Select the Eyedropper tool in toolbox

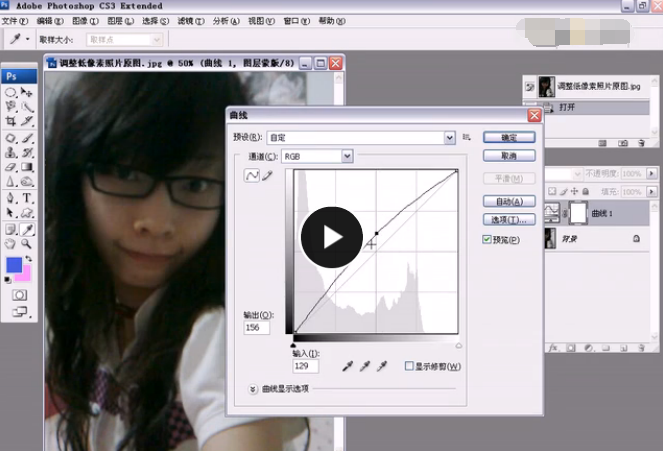27,229
